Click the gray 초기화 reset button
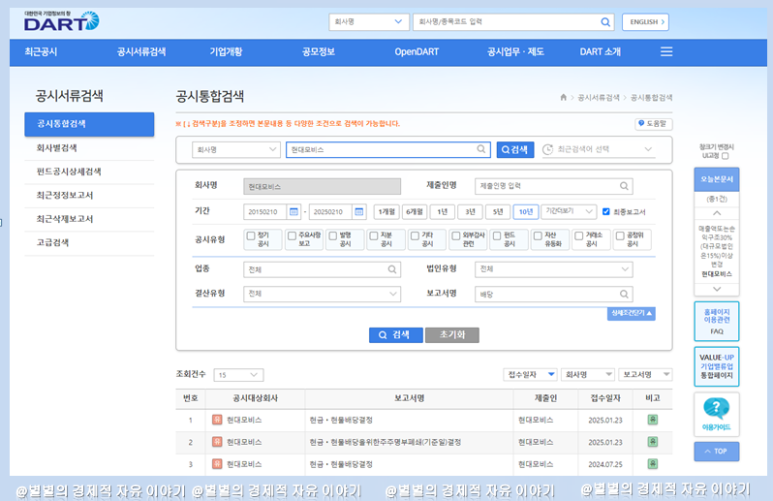Screen dimensions: 773x501 [x=452, y=335]
